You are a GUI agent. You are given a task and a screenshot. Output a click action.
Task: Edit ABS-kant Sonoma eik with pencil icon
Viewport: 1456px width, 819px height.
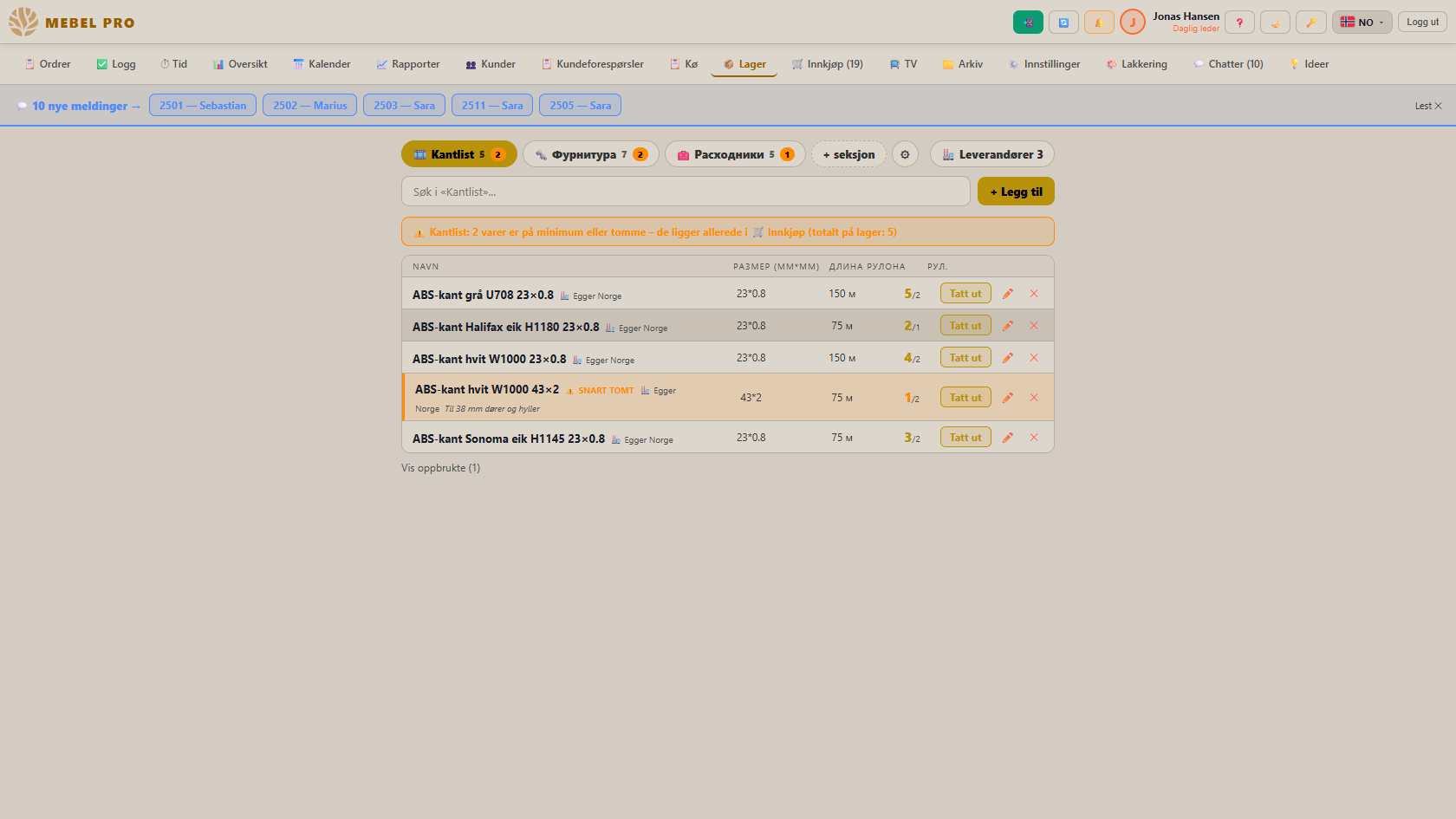pos(1007,438)
